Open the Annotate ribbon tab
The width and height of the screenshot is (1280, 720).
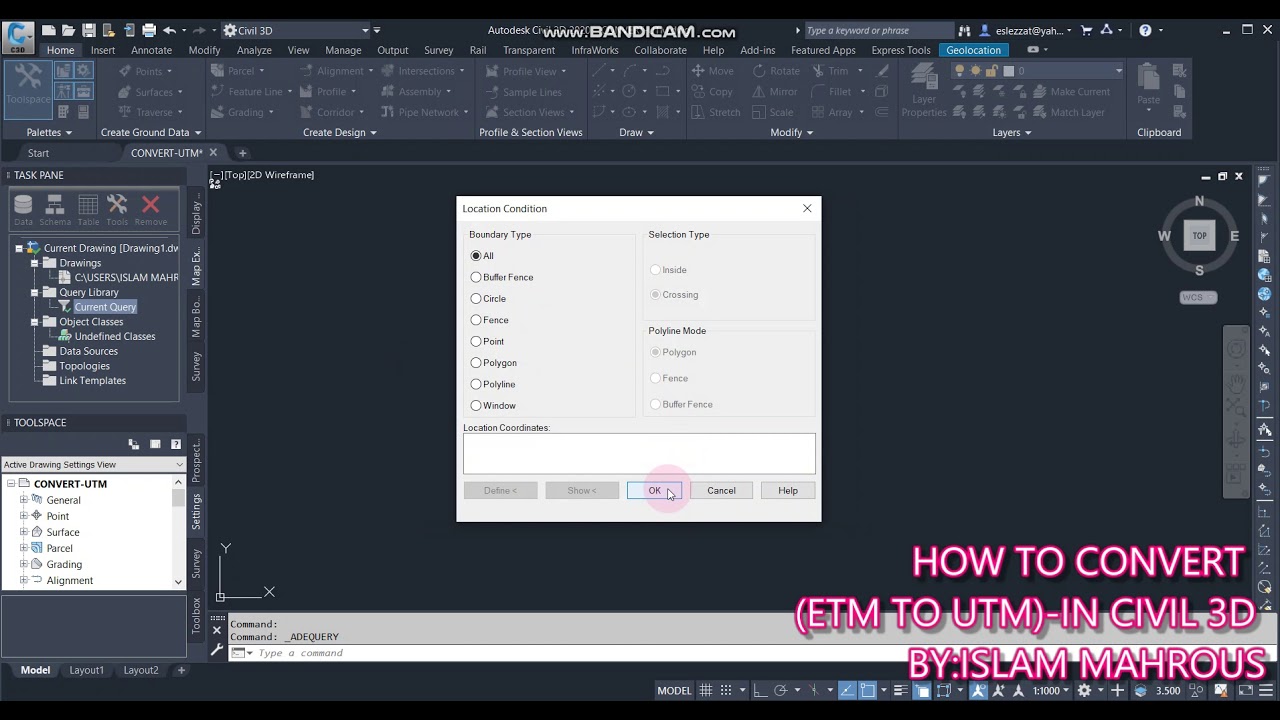pyautogui.click(x=152, y=50)
